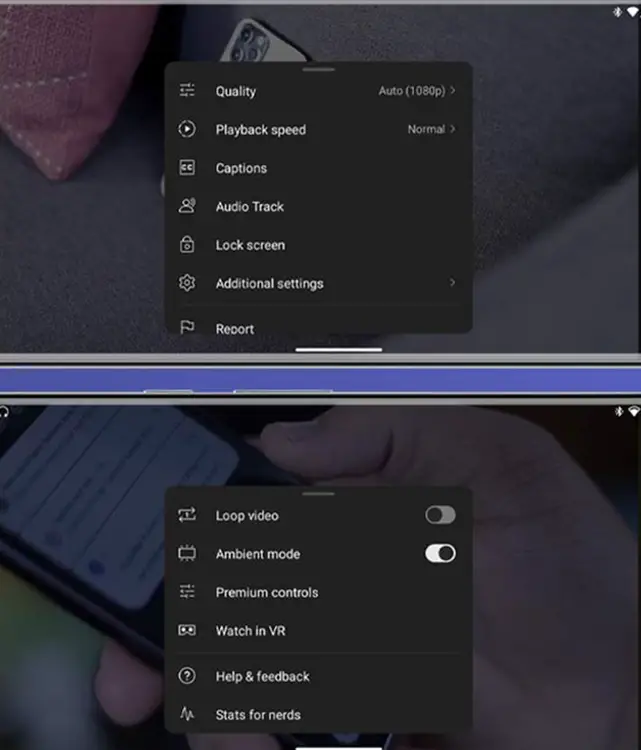The image size is (641, 750).
Task: Grab the upper menu sheet handle
Action: tap(319, 69)
